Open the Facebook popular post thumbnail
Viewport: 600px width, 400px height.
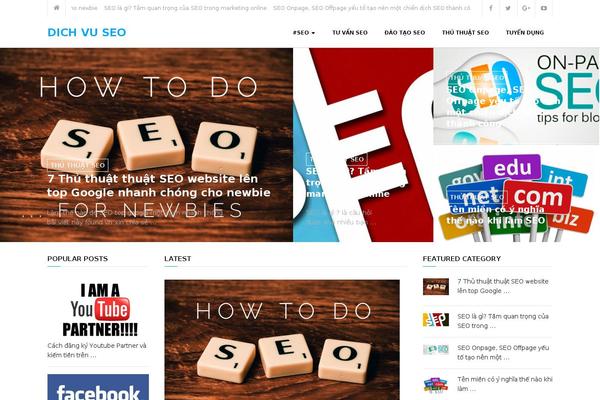[98, 387]
